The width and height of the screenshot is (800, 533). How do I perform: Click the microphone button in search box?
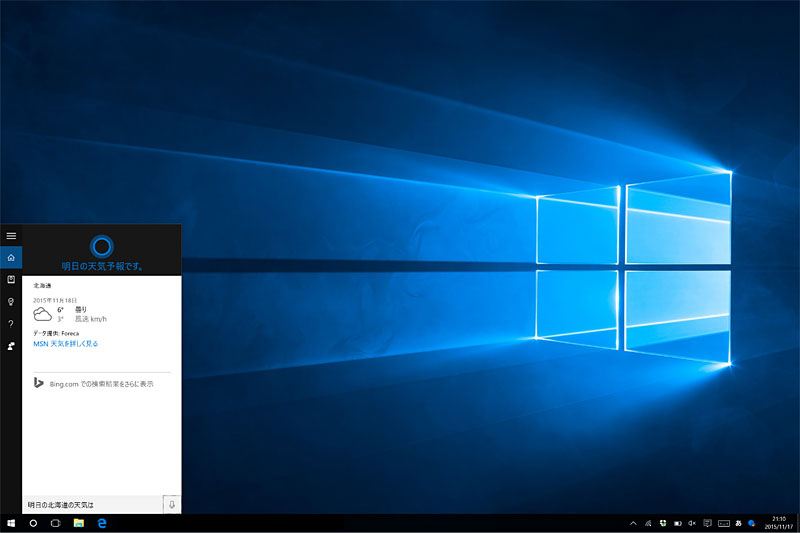pos(172,504)
